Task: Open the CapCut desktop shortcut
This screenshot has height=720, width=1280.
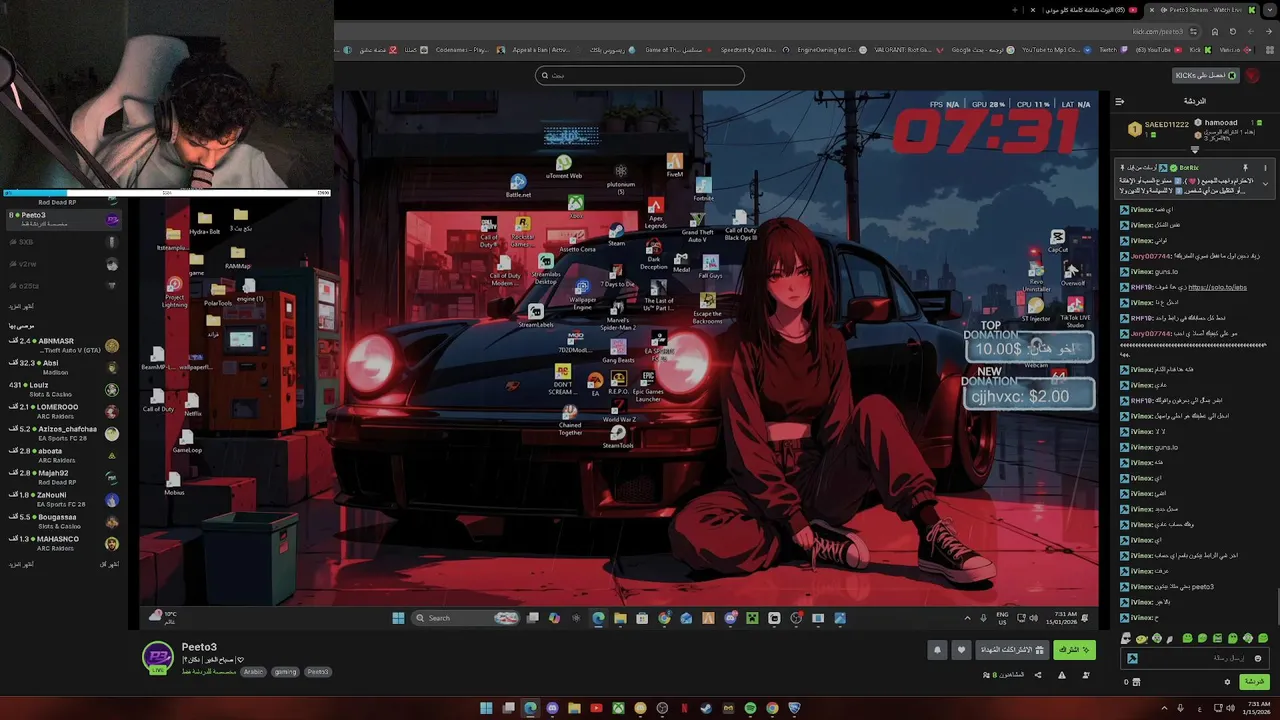Action: coord(1057,241)
